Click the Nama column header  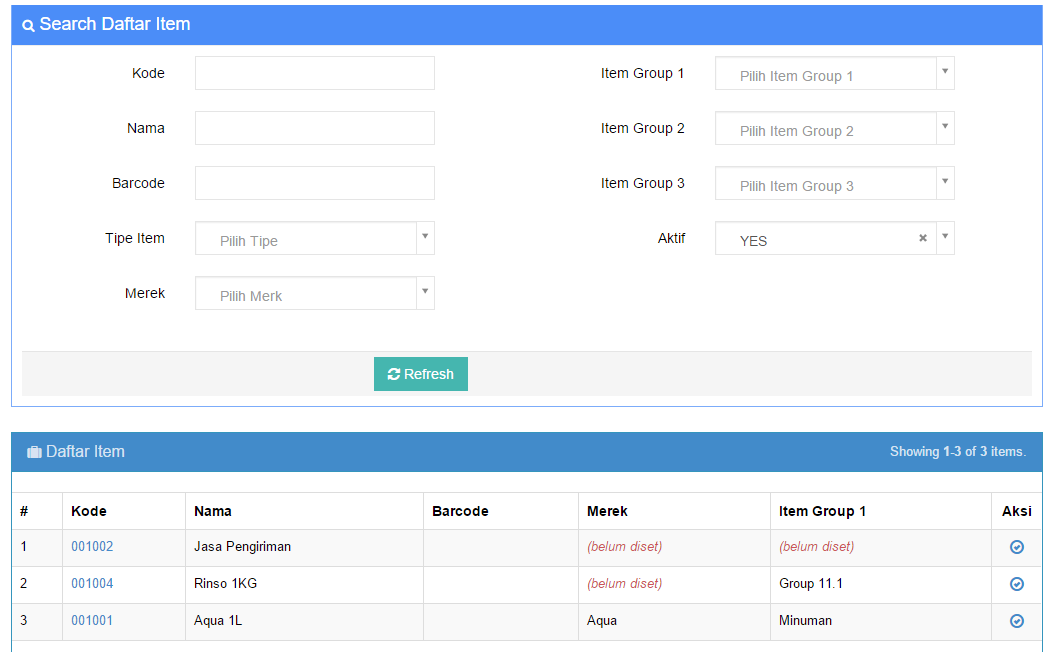(x=213, y=511)
